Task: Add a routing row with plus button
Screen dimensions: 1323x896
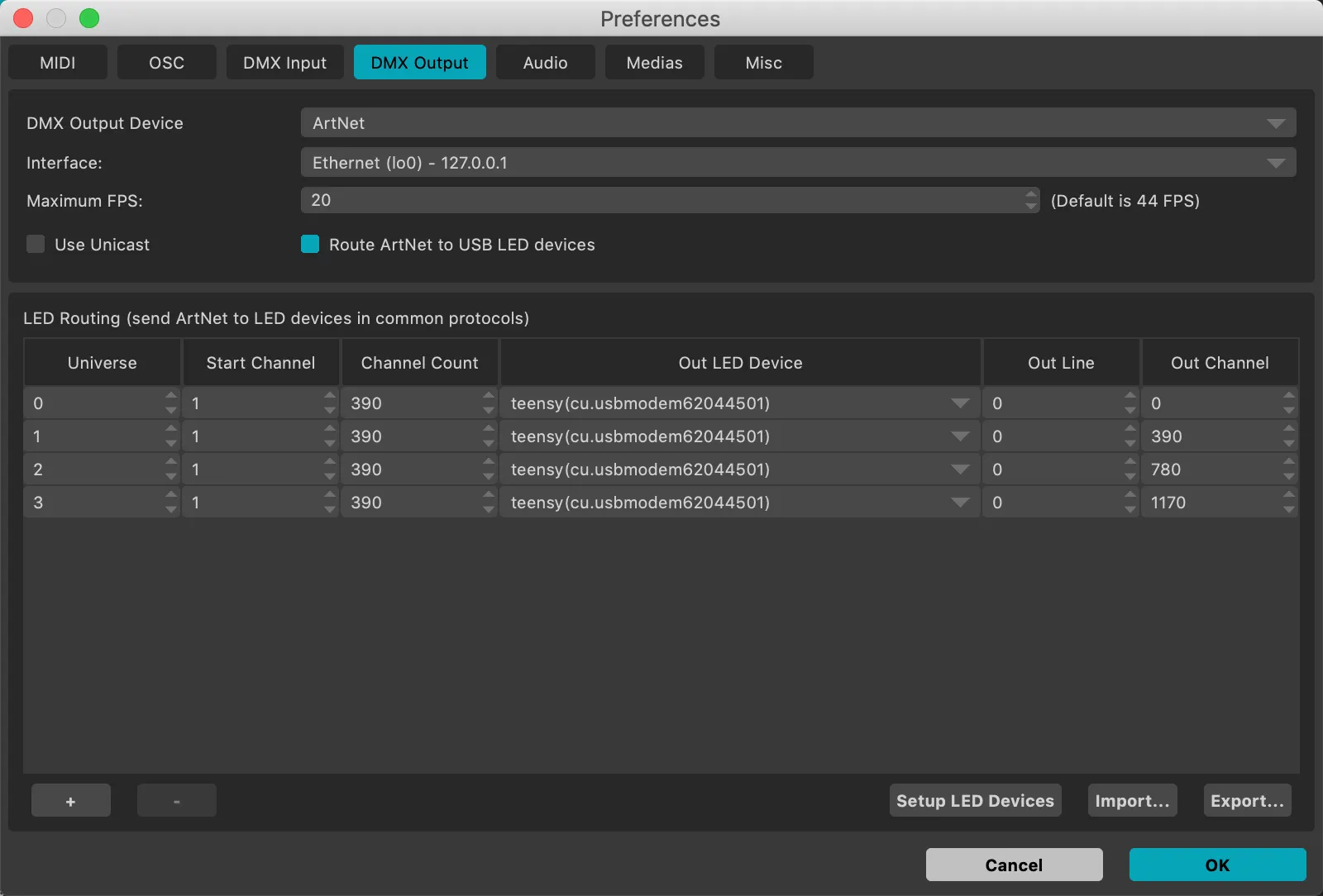Action: (x=71, y=801)
